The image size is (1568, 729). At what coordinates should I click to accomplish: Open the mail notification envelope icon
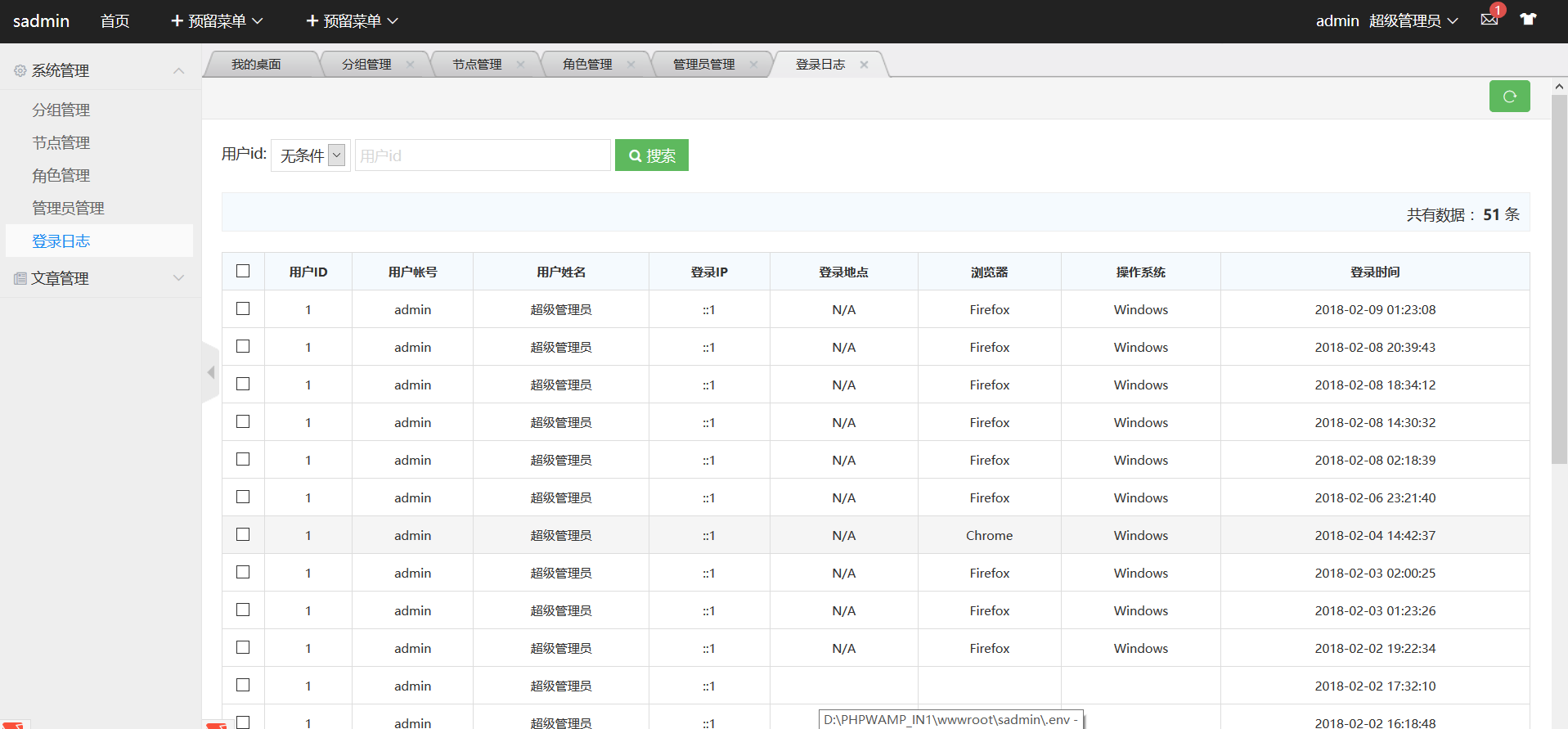(x=1489, y=20)
